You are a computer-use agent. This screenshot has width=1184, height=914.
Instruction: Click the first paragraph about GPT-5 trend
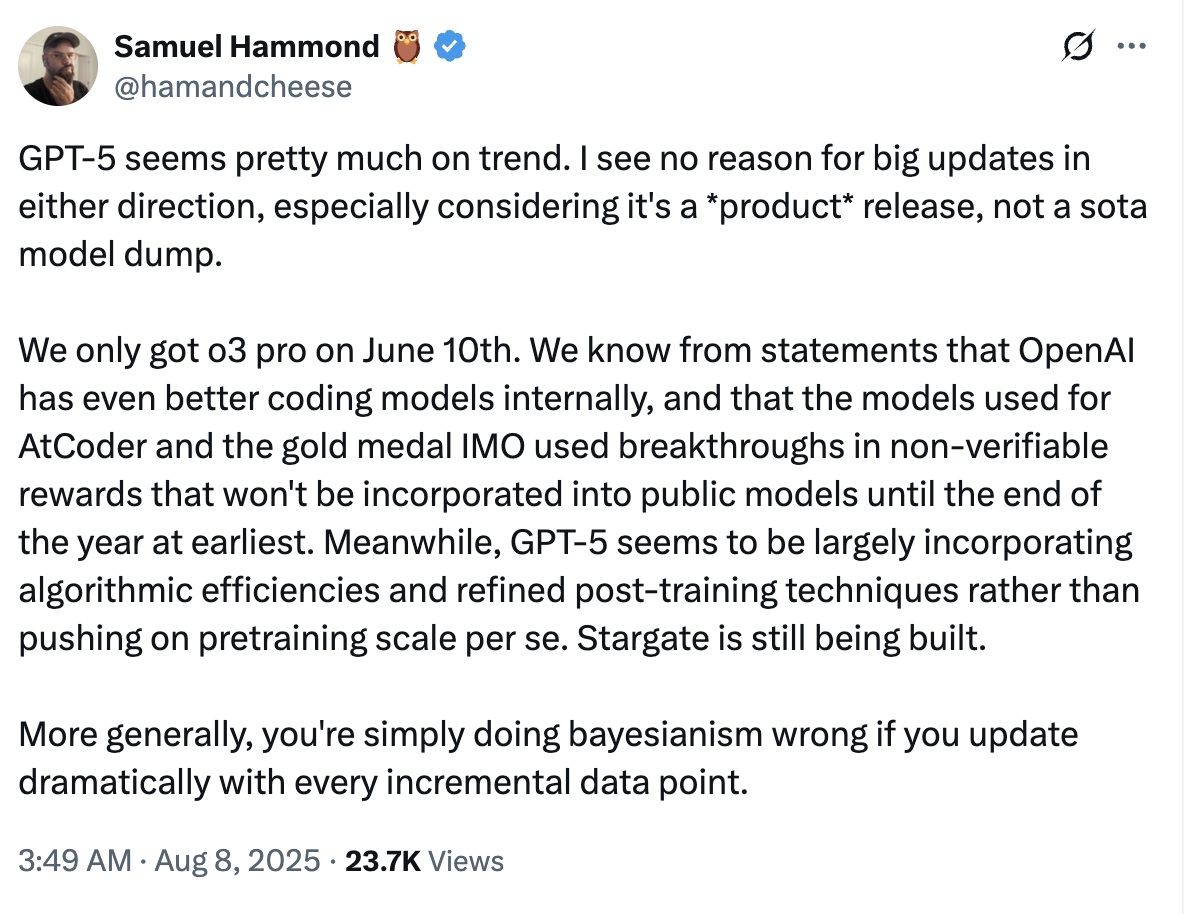click(x=583, y=206)
